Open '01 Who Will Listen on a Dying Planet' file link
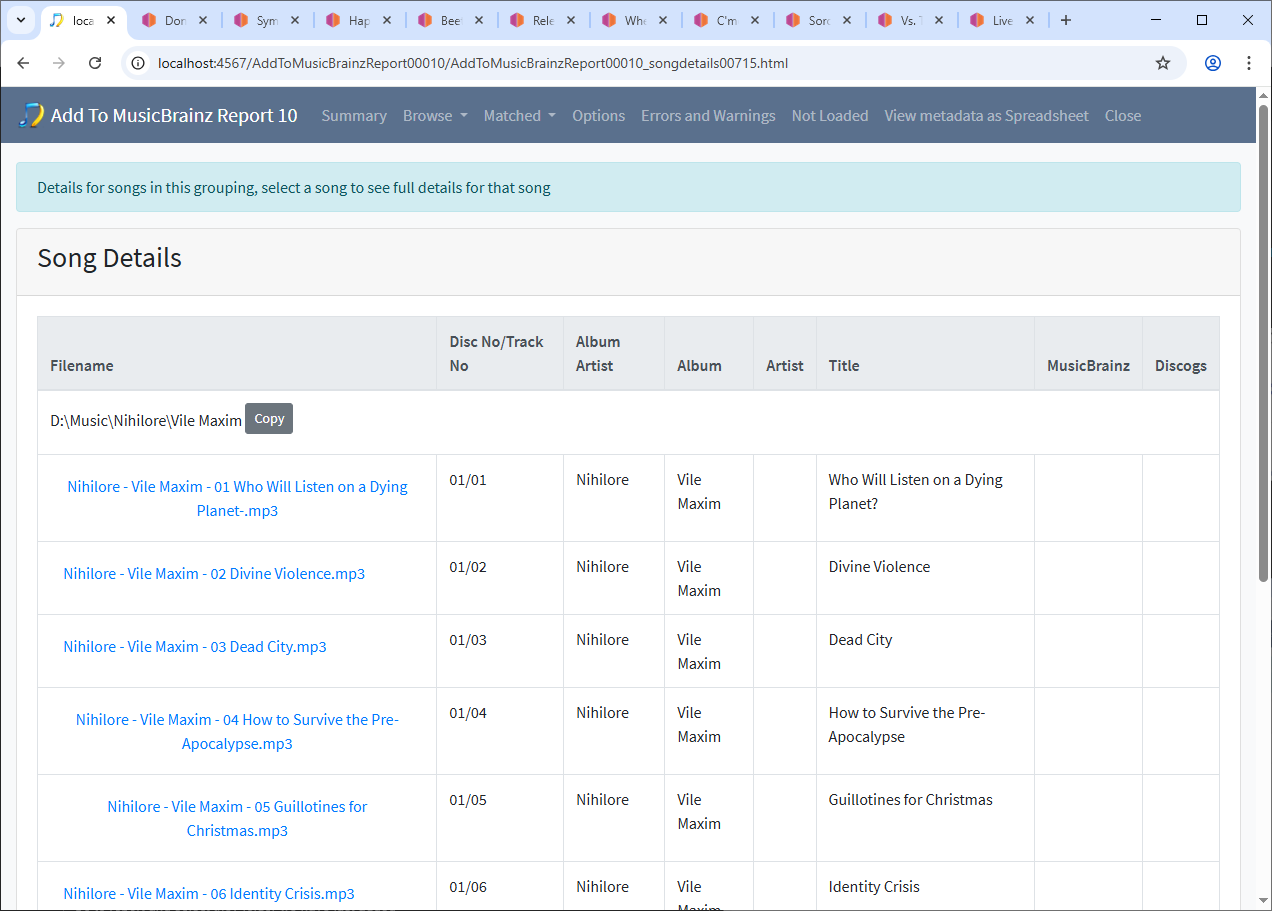Image resolution: width=1272 pixels, height=911 pixels. click(237, 498)
